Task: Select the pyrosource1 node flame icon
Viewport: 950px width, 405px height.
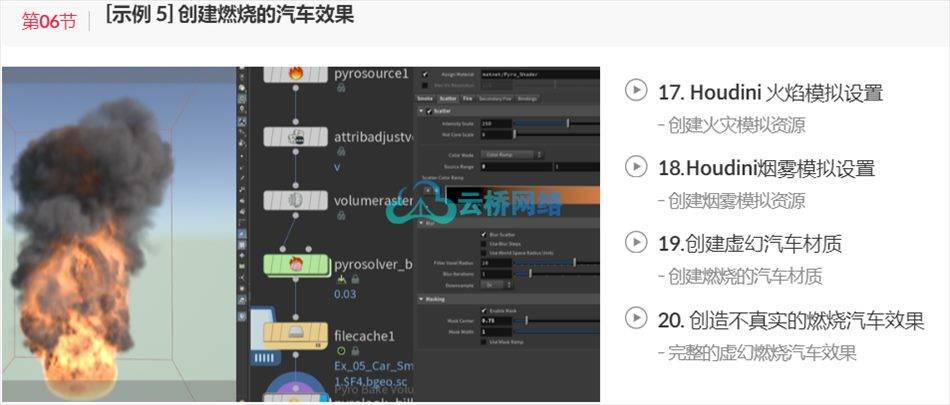Action: click(x=296, y=74)
